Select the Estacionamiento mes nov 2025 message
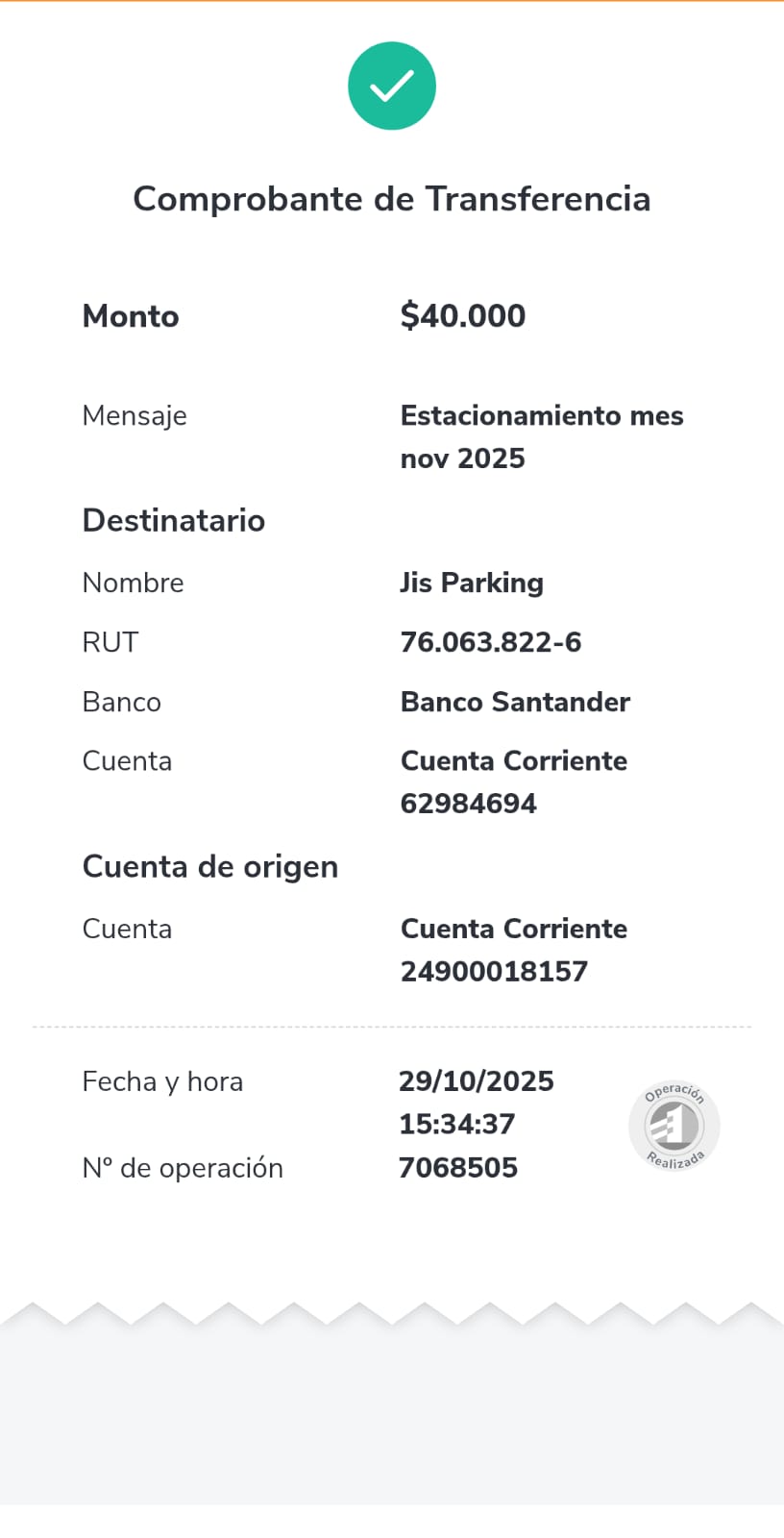784x1538 pixels. coord(541,436)
